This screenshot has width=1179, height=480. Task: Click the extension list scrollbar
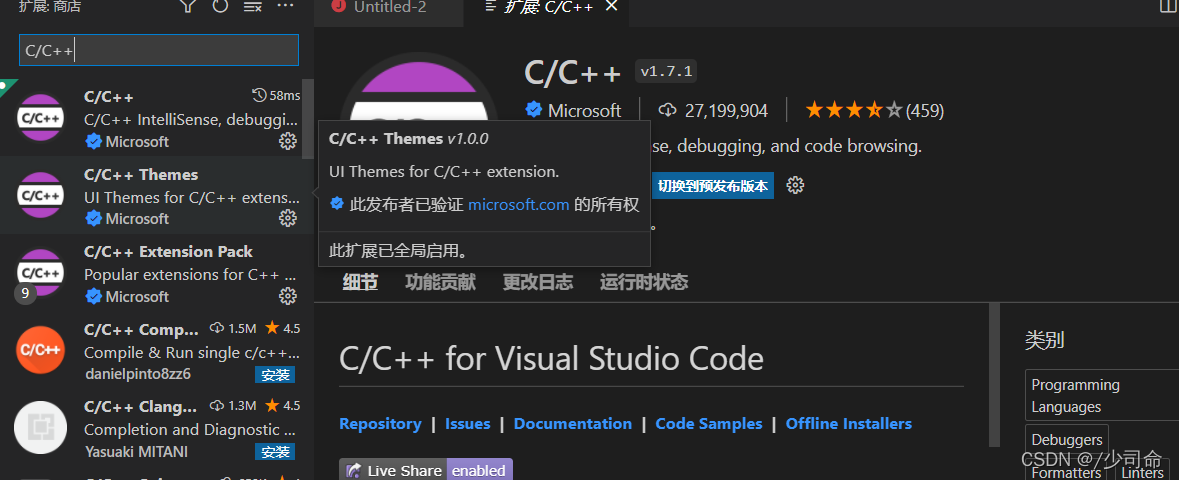308,120
